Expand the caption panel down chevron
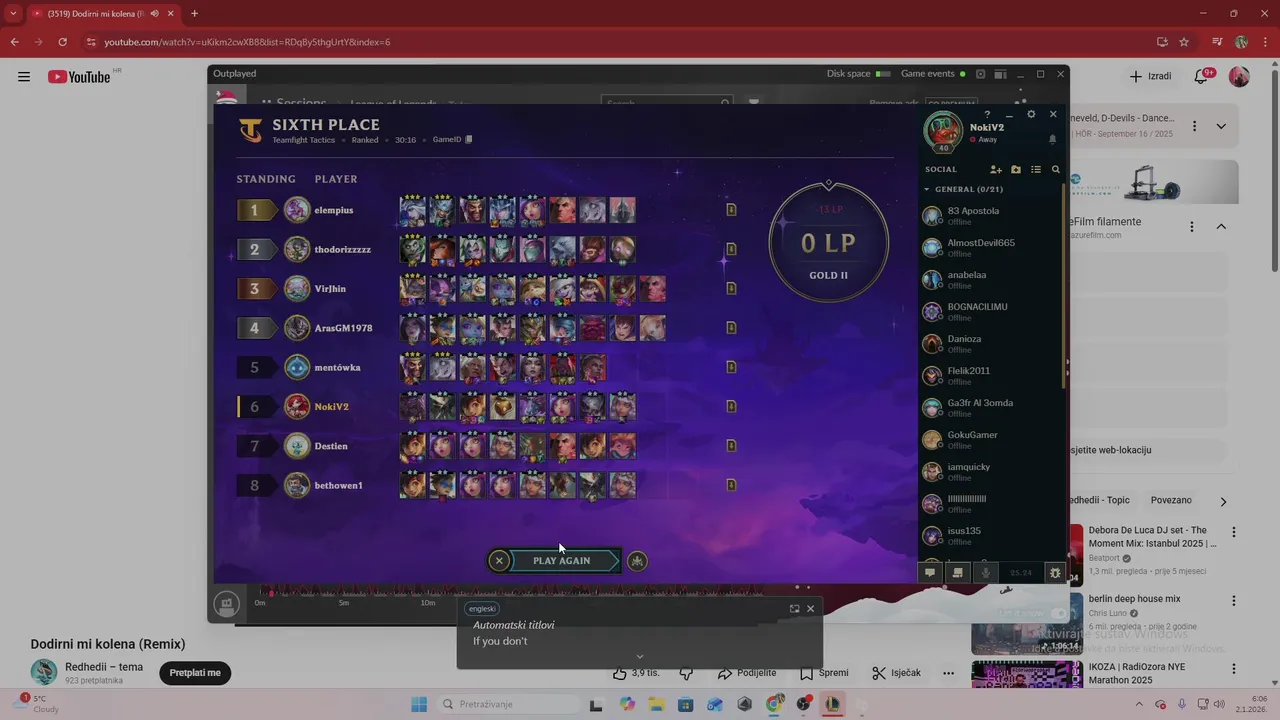Viewport: 1280px width, 720px height. (640, 657)
